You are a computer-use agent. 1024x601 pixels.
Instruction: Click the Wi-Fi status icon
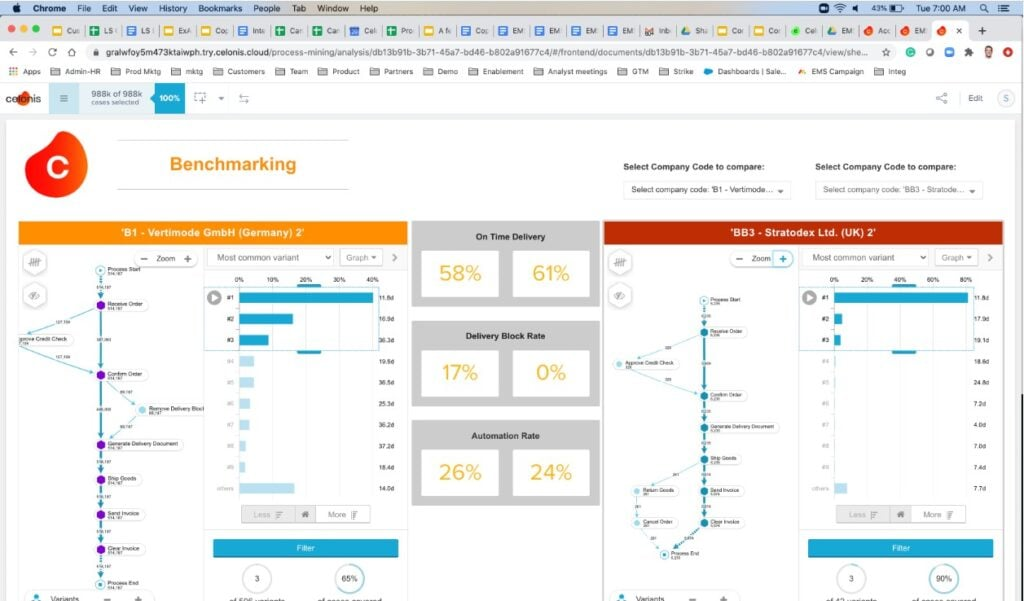click(x=840, y=8)
